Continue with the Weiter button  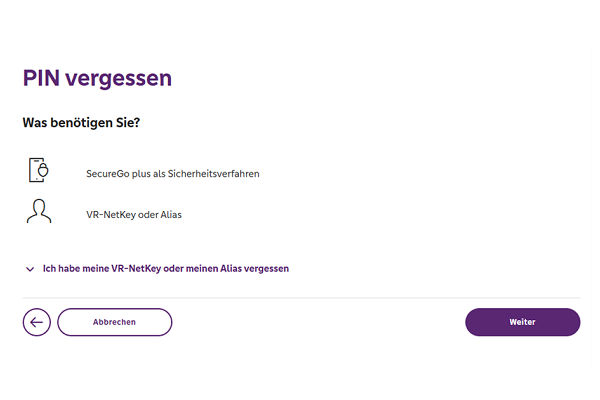coord(522,322)
